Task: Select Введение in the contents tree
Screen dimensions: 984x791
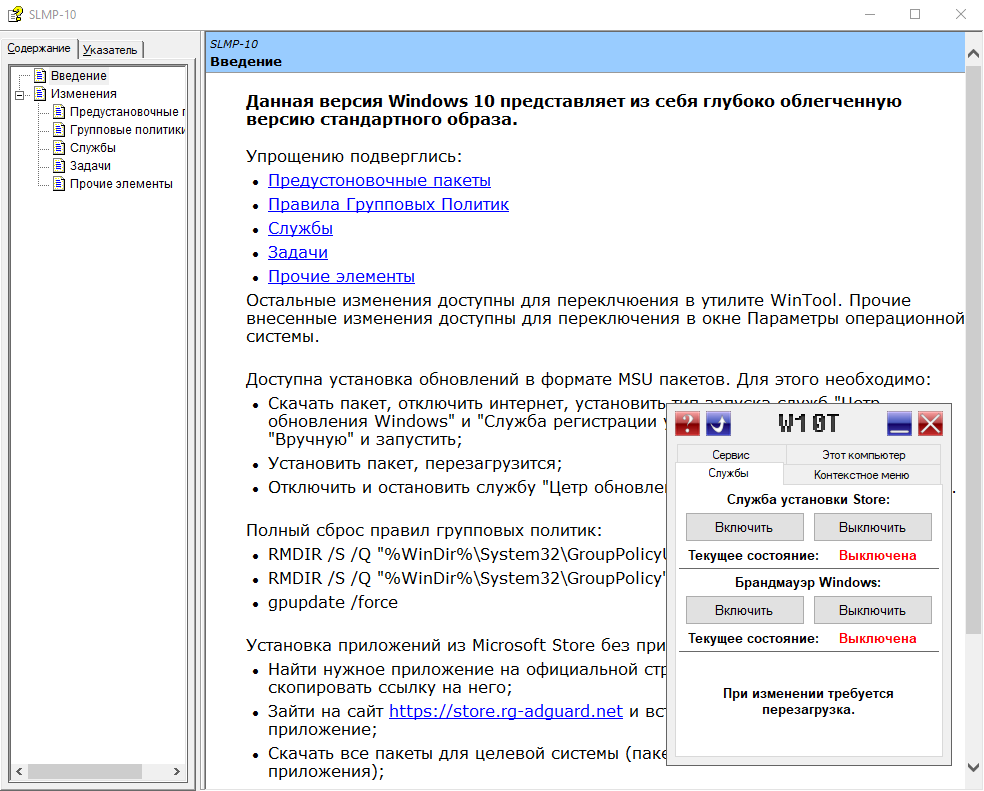Action: (79, 76)
